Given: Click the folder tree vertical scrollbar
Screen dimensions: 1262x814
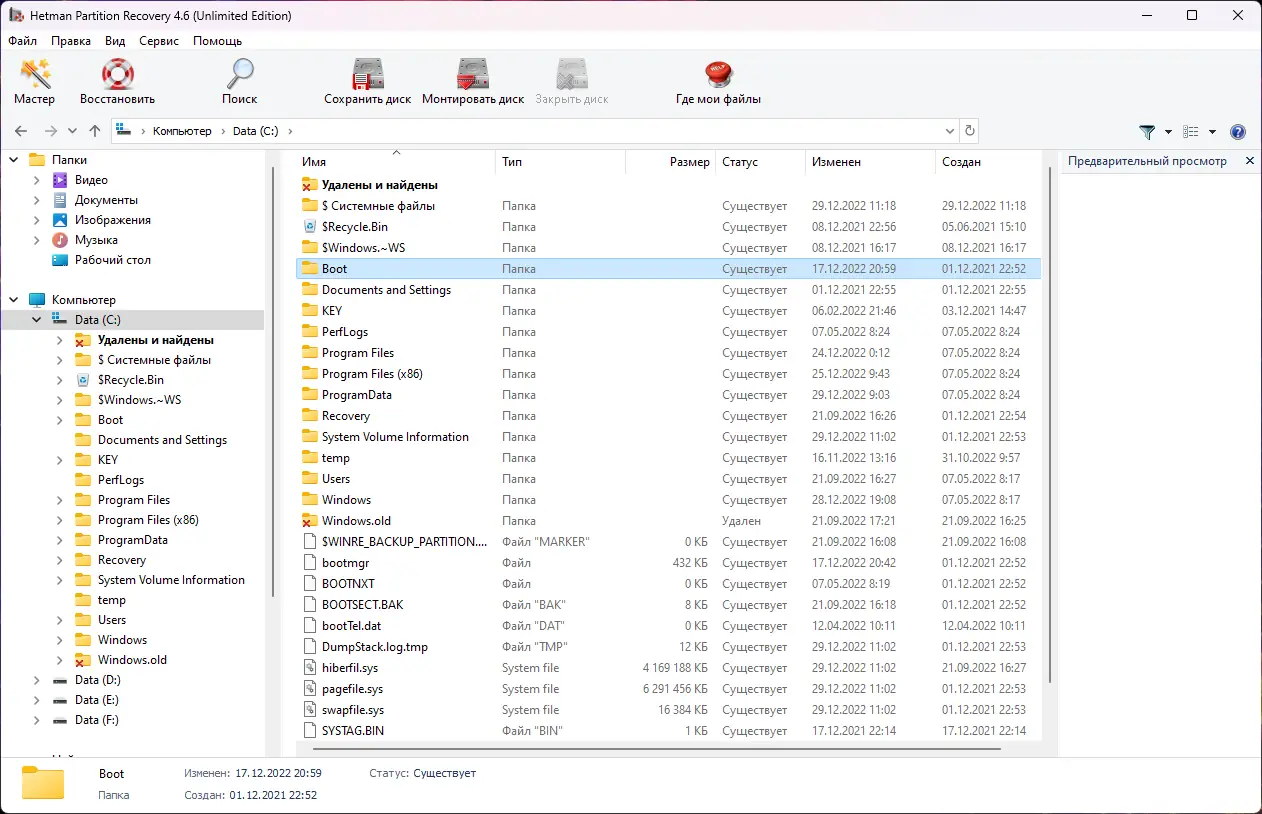Looking at the screenshot, I should (x=271, y=383).
